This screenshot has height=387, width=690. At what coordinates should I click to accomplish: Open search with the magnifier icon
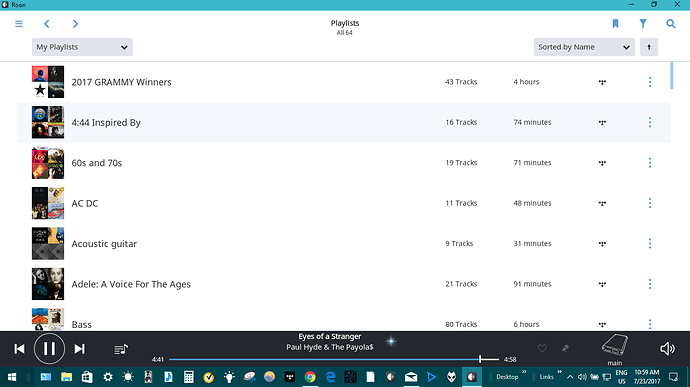coord(671,24)
